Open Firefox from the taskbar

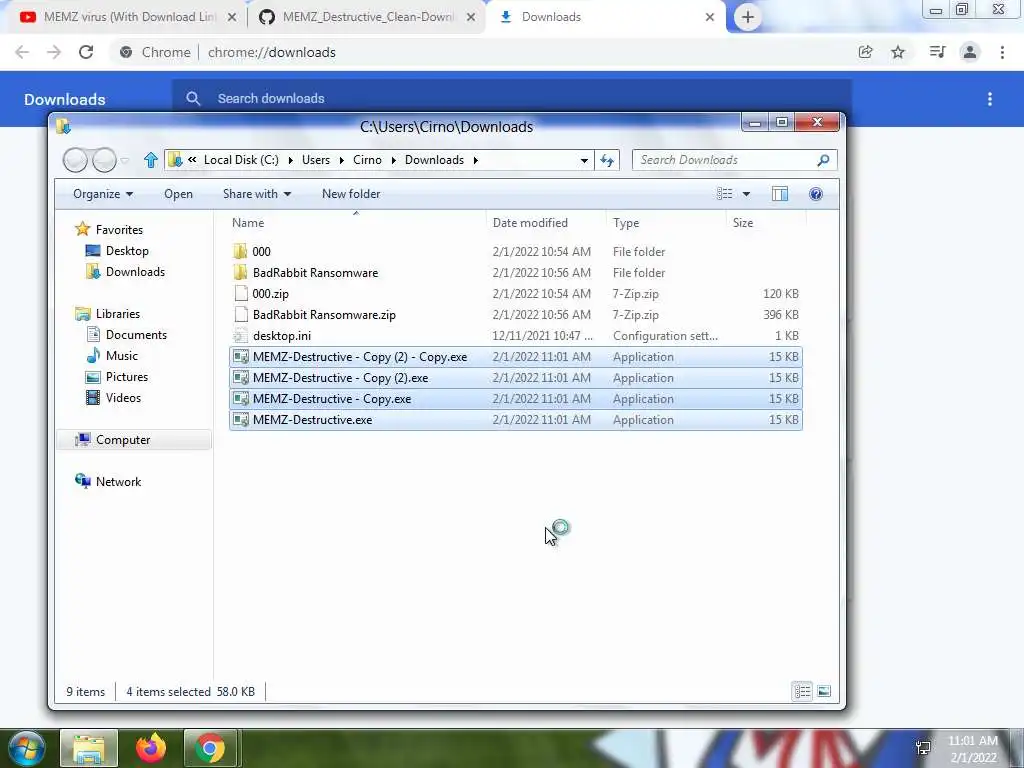(151, 748)
